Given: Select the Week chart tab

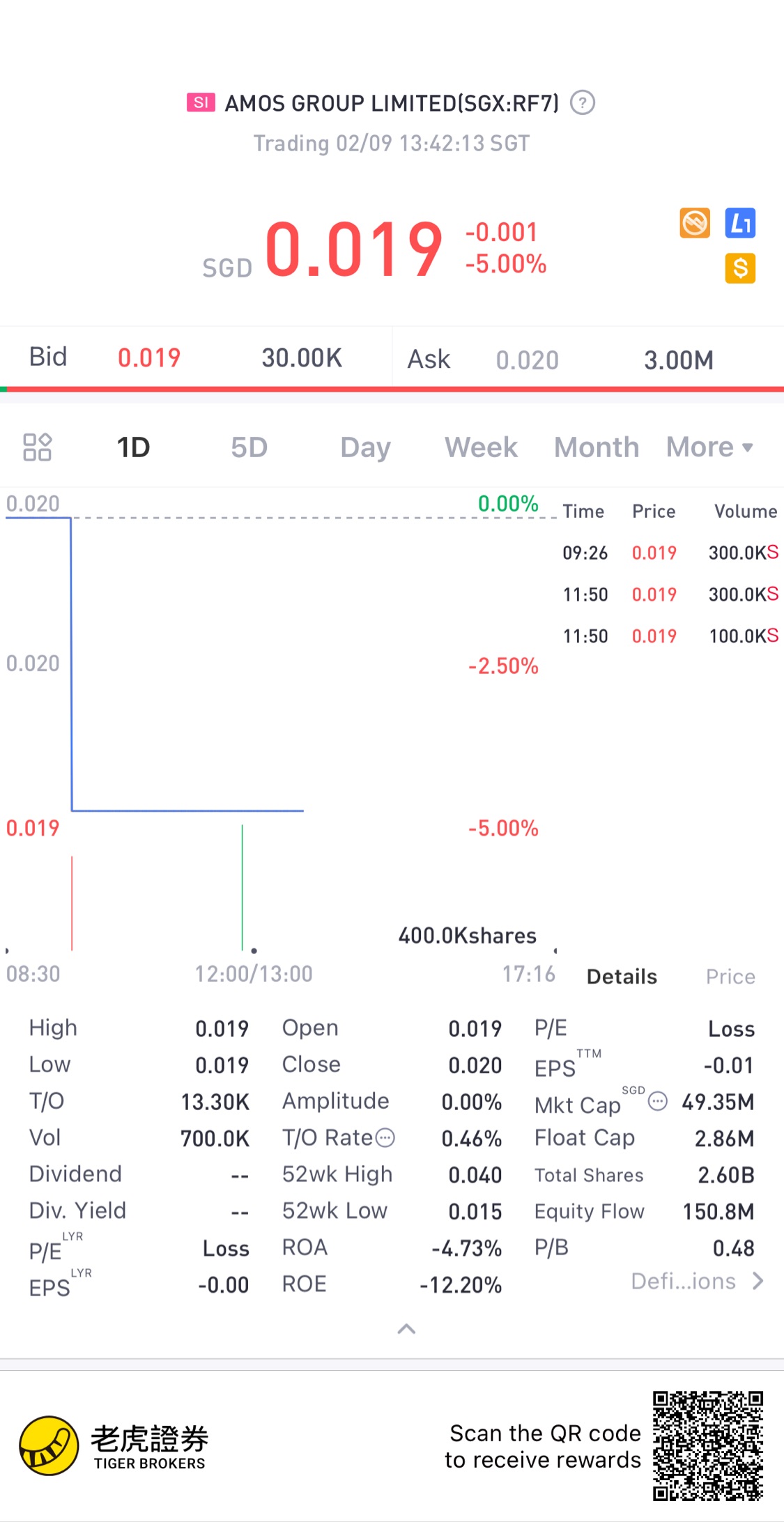Looking at the screenshot, I should click(x=481, y=447).
